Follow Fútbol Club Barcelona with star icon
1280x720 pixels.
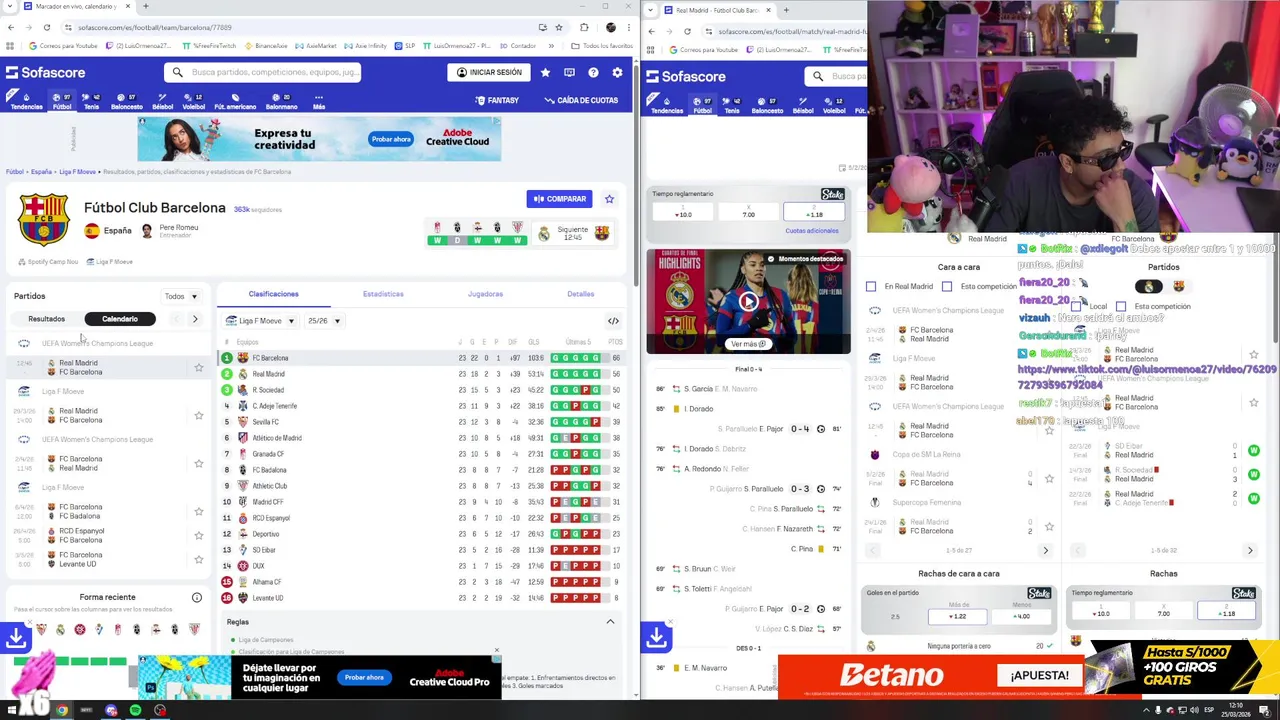(609, 199)
